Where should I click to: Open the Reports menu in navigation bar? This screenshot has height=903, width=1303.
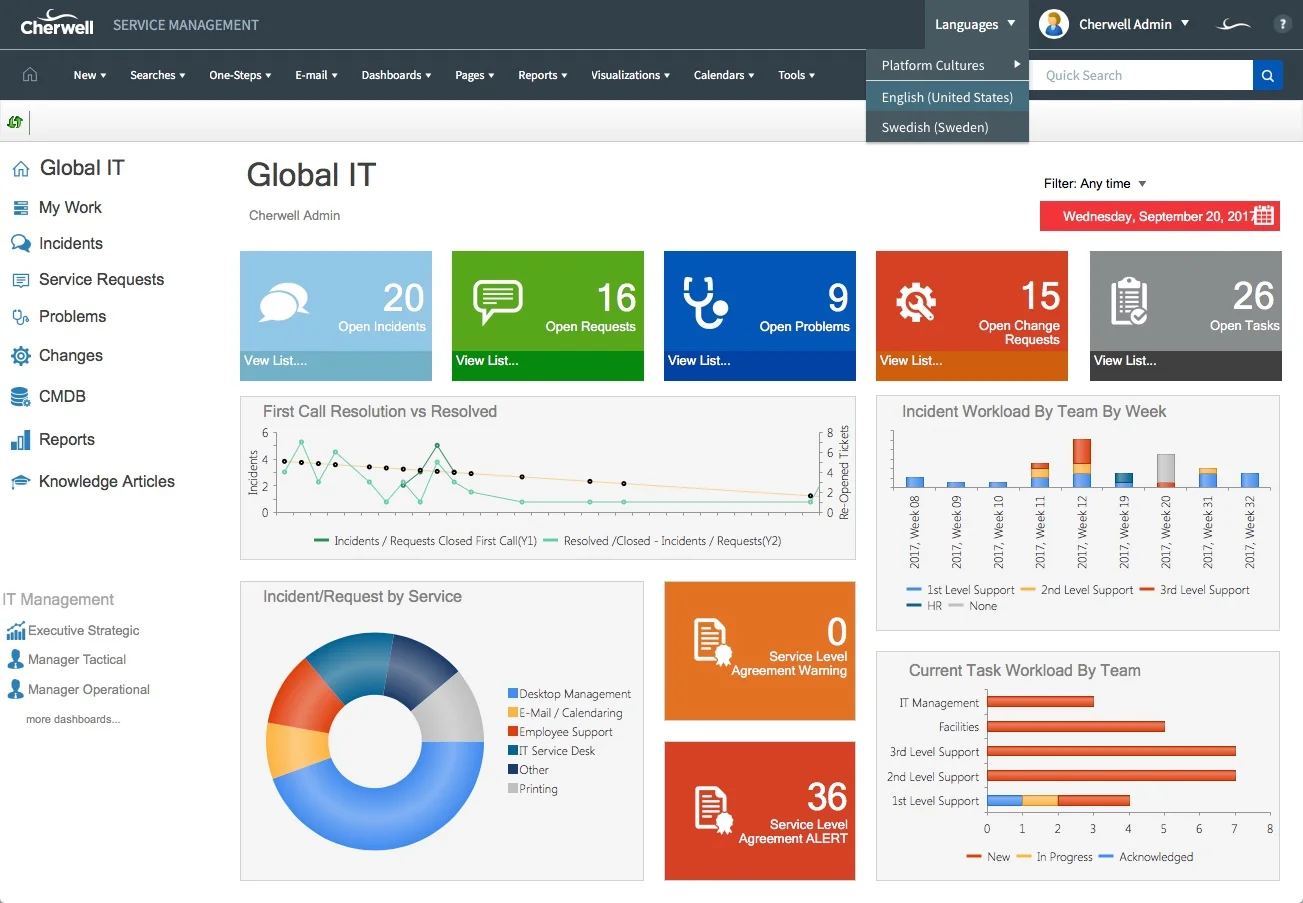click(x=543, y=75)
